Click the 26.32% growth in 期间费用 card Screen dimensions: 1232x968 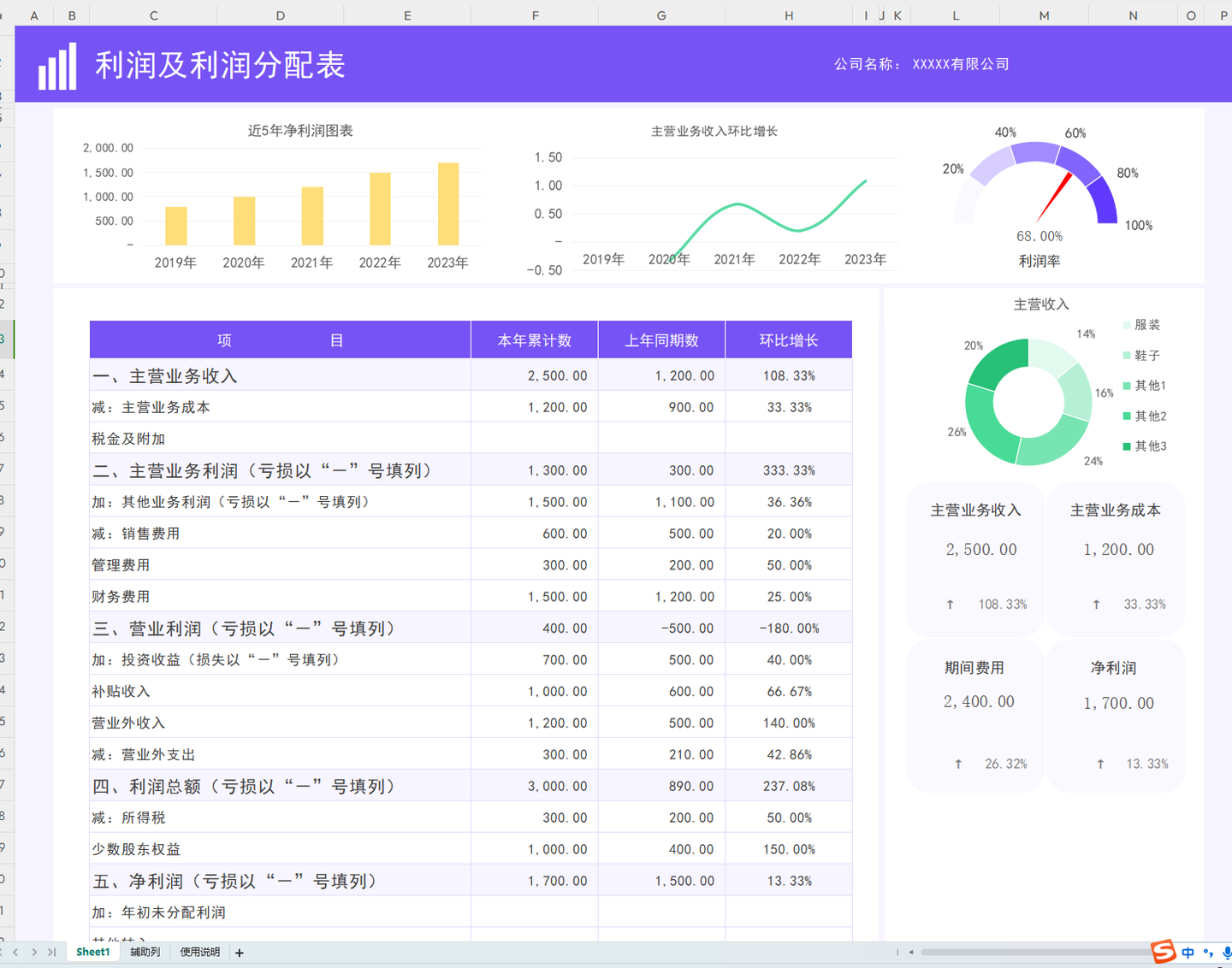pyautogui.click(x=1005, y=764)
